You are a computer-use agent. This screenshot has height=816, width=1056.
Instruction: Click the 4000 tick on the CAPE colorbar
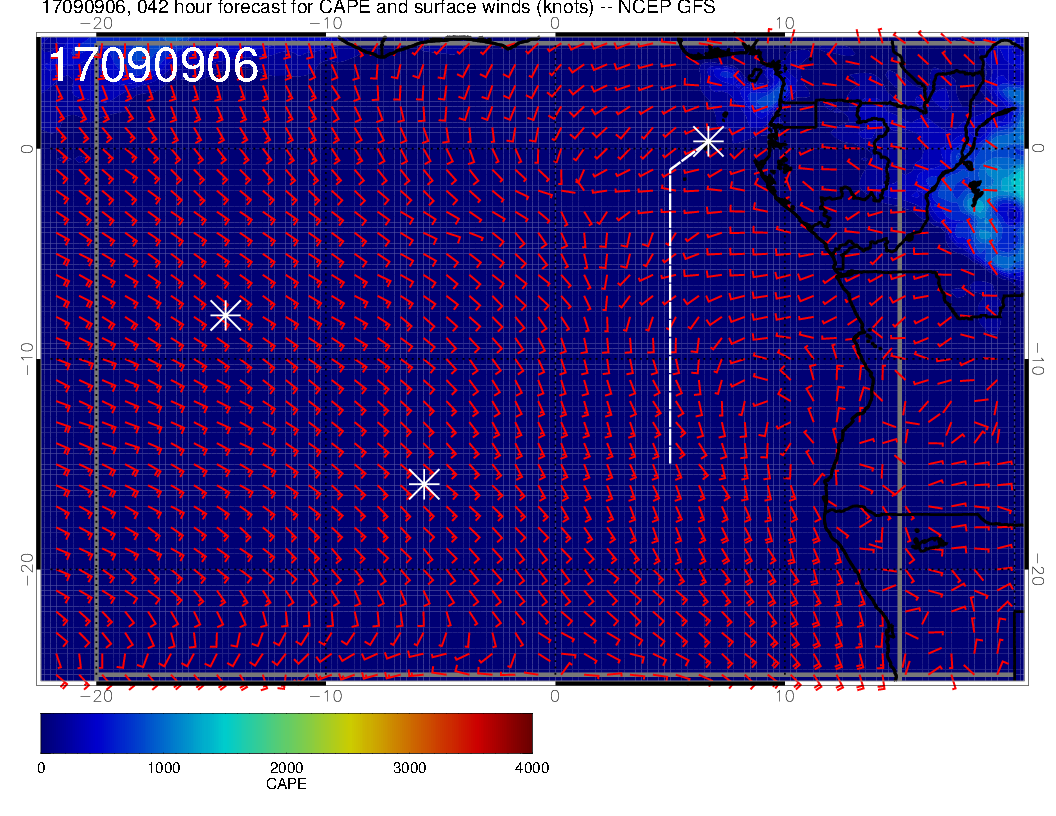click(x=532, y=768)
